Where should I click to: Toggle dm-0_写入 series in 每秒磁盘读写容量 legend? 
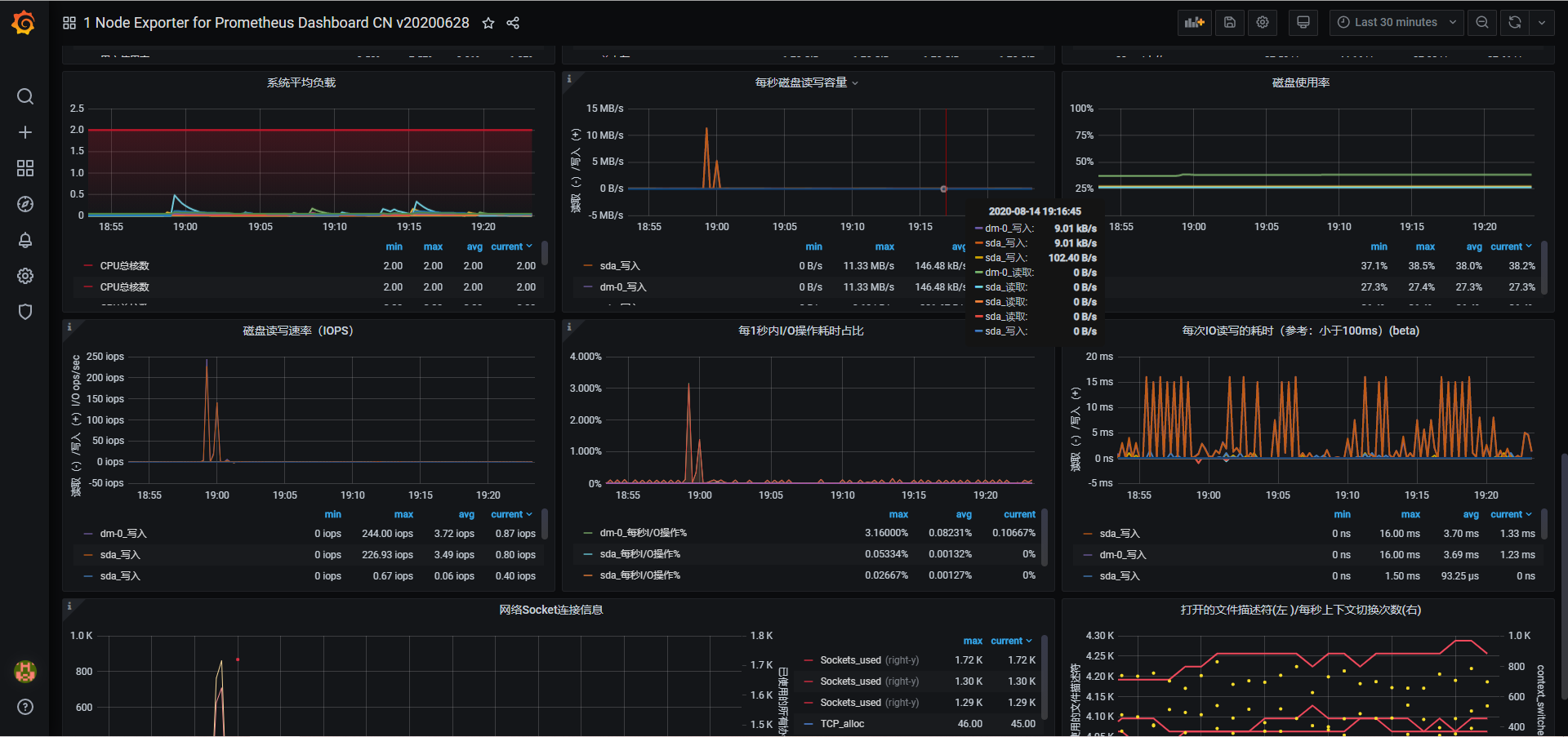(x=623, y=287)
